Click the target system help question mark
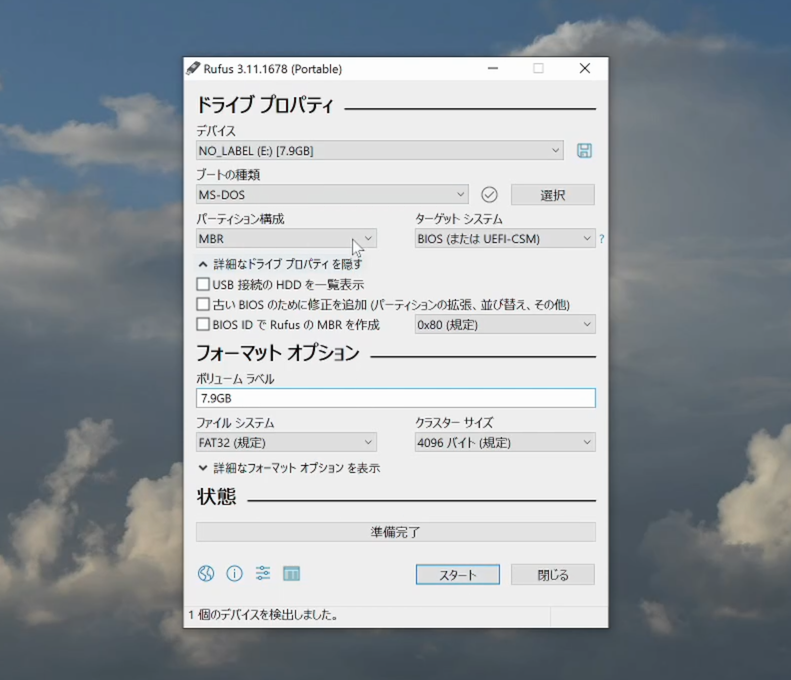 click(601, 239)
